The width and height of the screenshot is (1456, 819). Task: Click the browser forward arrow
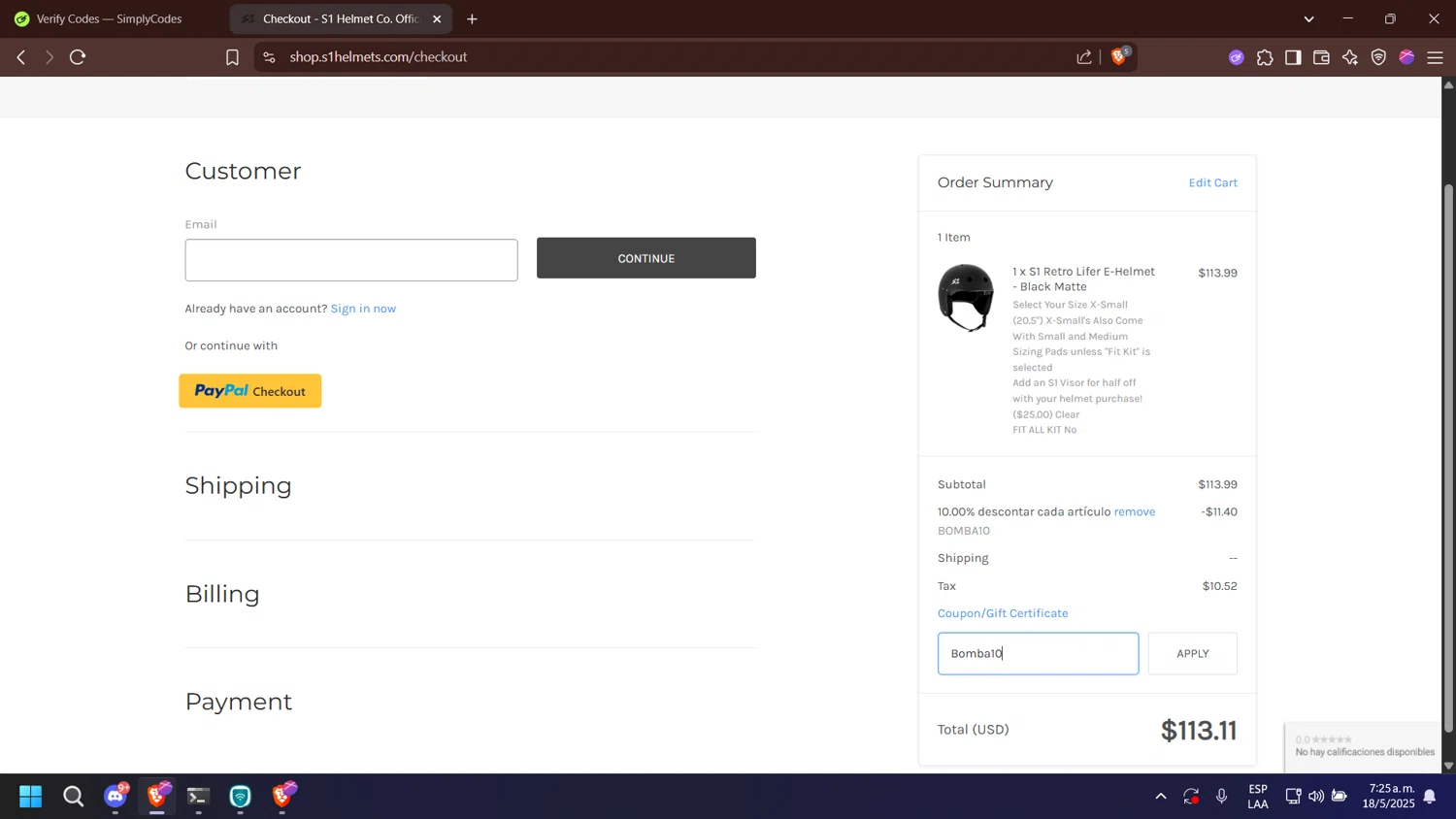point(50,57)
